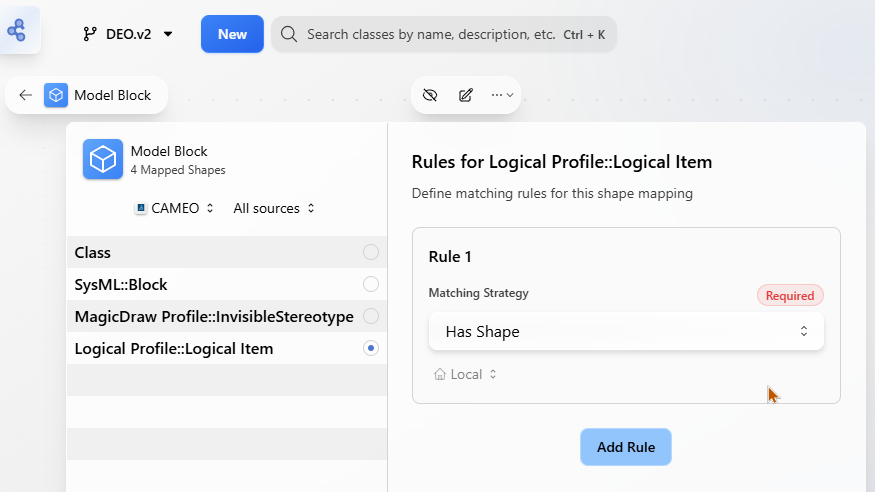Click the edit pencil icon

[465, 95]
